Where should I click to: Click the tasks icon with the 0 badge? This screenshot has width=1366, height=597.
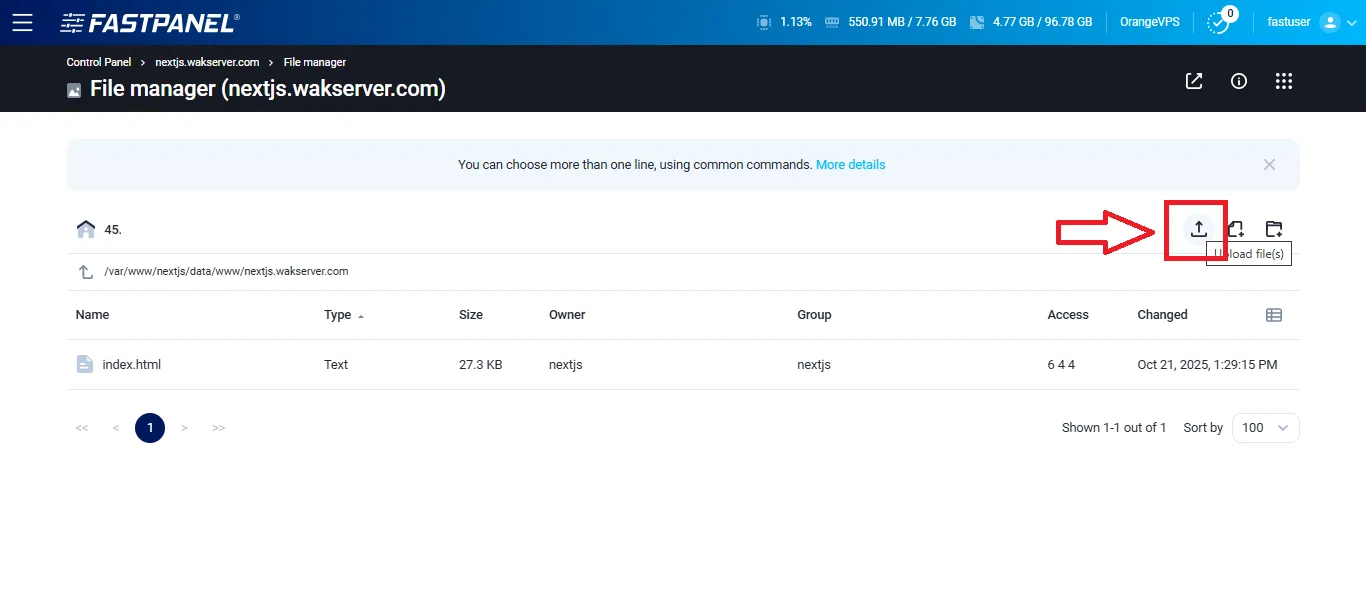coord(1218,21)
